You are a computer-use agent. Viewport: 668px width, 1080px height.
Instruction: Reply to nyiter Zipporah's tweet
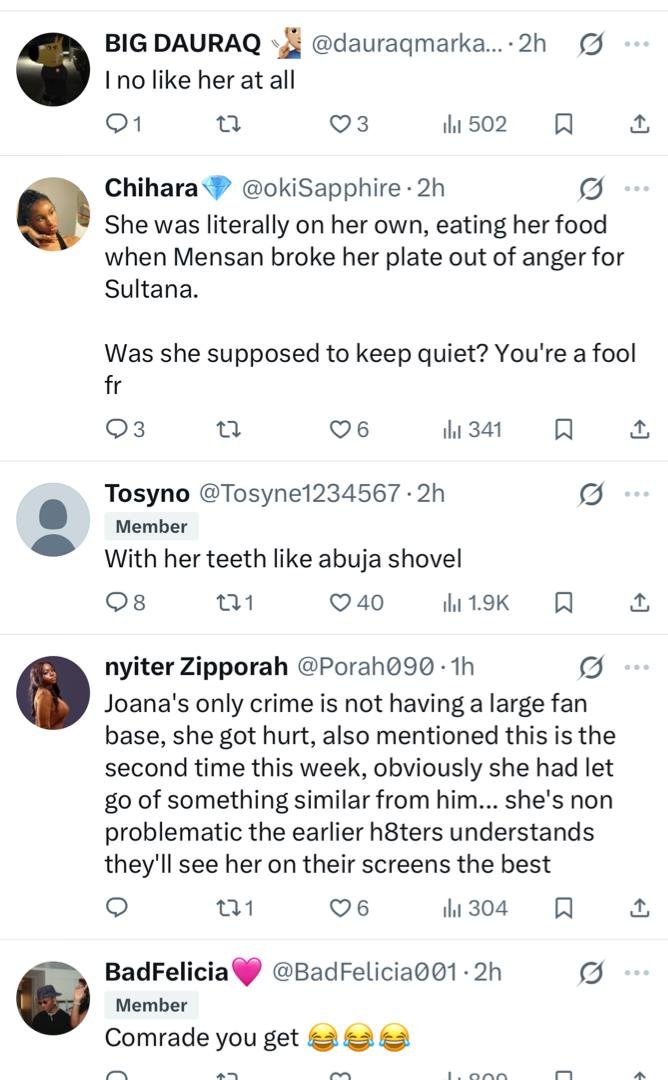pos(117,908)
